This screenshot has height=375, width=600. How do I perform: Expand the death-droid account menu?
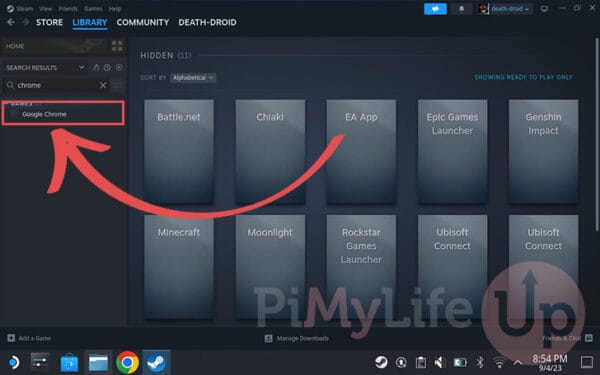[x=504, y=9]
